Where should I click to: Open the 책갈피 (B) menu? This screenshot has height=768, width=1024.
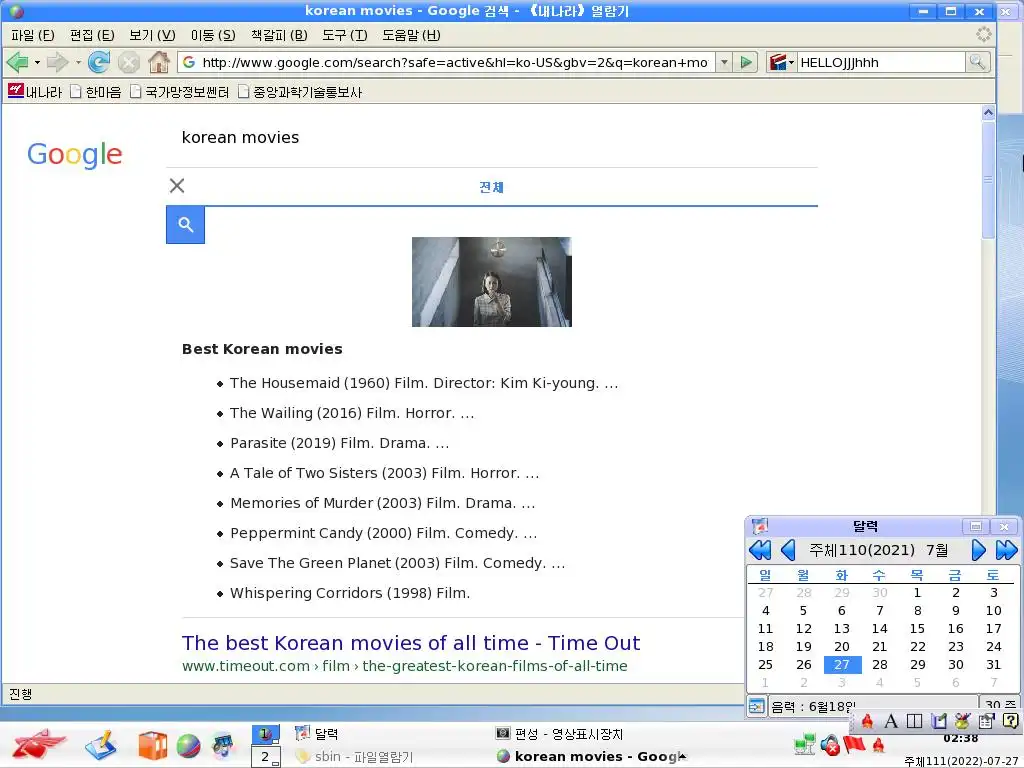pyautogui.click(x=279, y=35)
